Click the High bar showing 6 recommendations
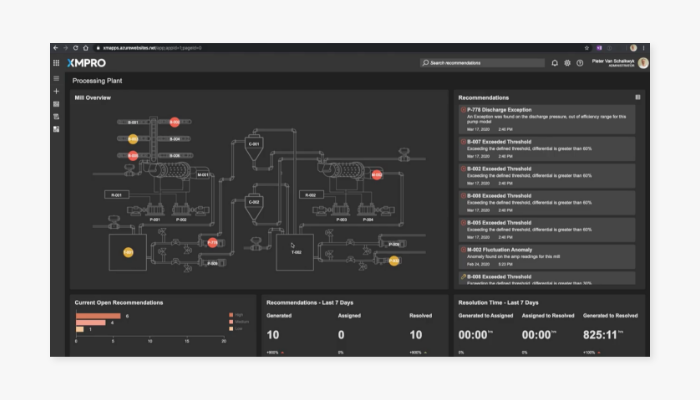 tap(98, 316)
